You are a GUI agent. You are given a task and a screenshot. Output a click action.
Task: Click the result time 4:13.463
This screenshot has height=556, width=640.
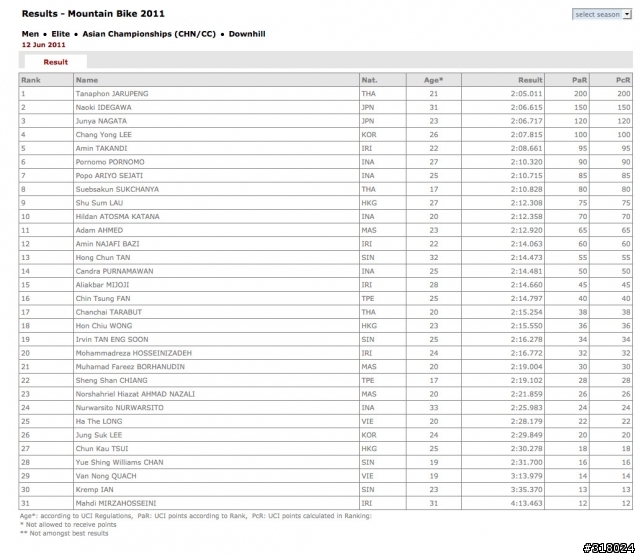pos(527,504)
